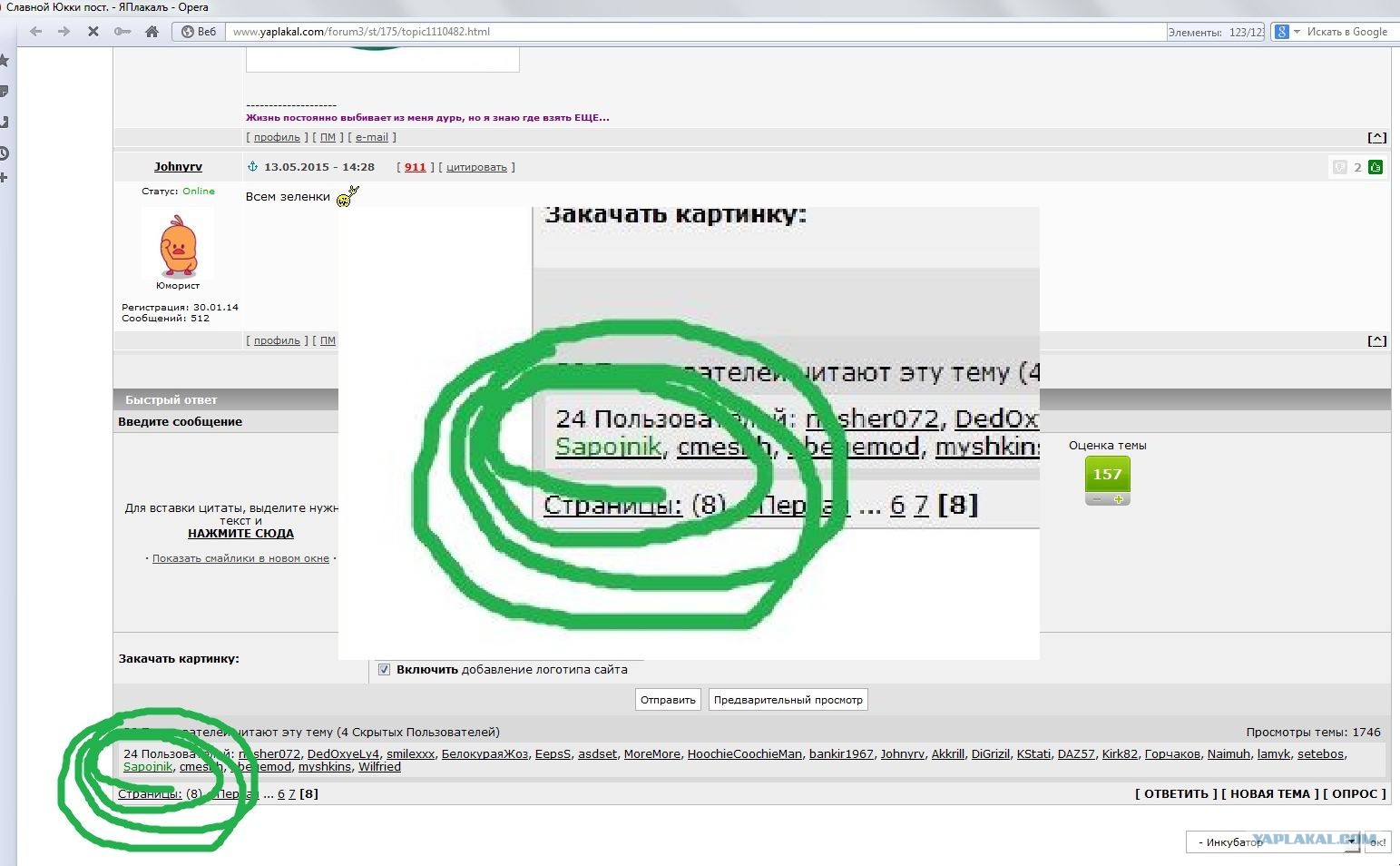Open Горчаков user link
This screenshot has height=866, width=1400.
click(1172, 754)
